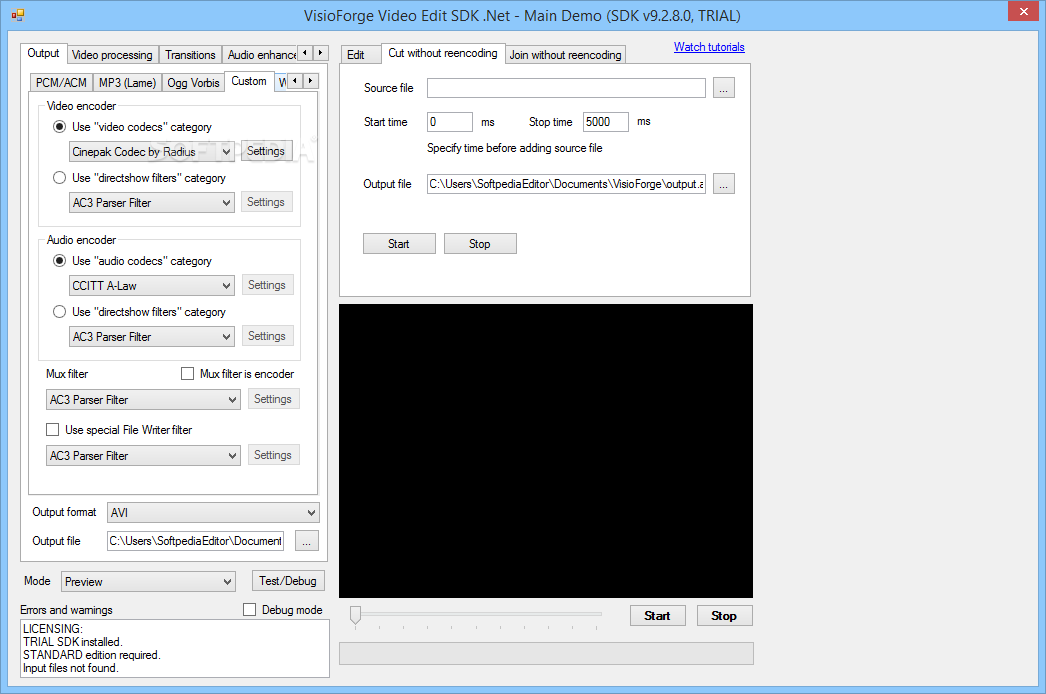Browse for cut Output file ellipsis button
The image size is (1046, 694).
pyautogui.click(x=724, y=184)
